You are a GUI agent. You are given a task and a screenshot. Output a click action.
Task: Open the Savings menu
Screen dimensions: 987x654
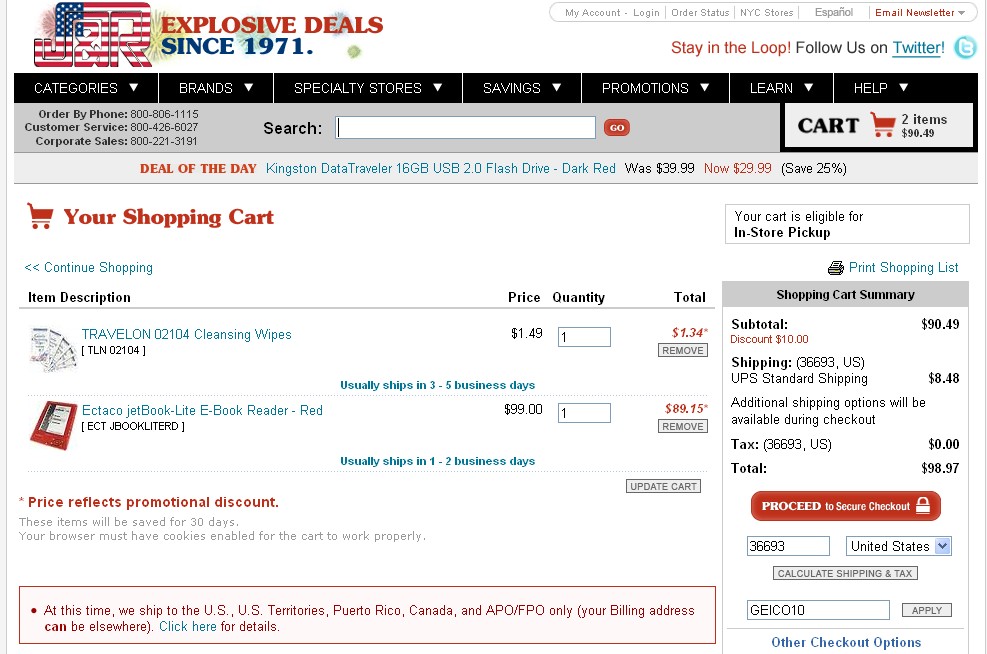click(522, 88)
